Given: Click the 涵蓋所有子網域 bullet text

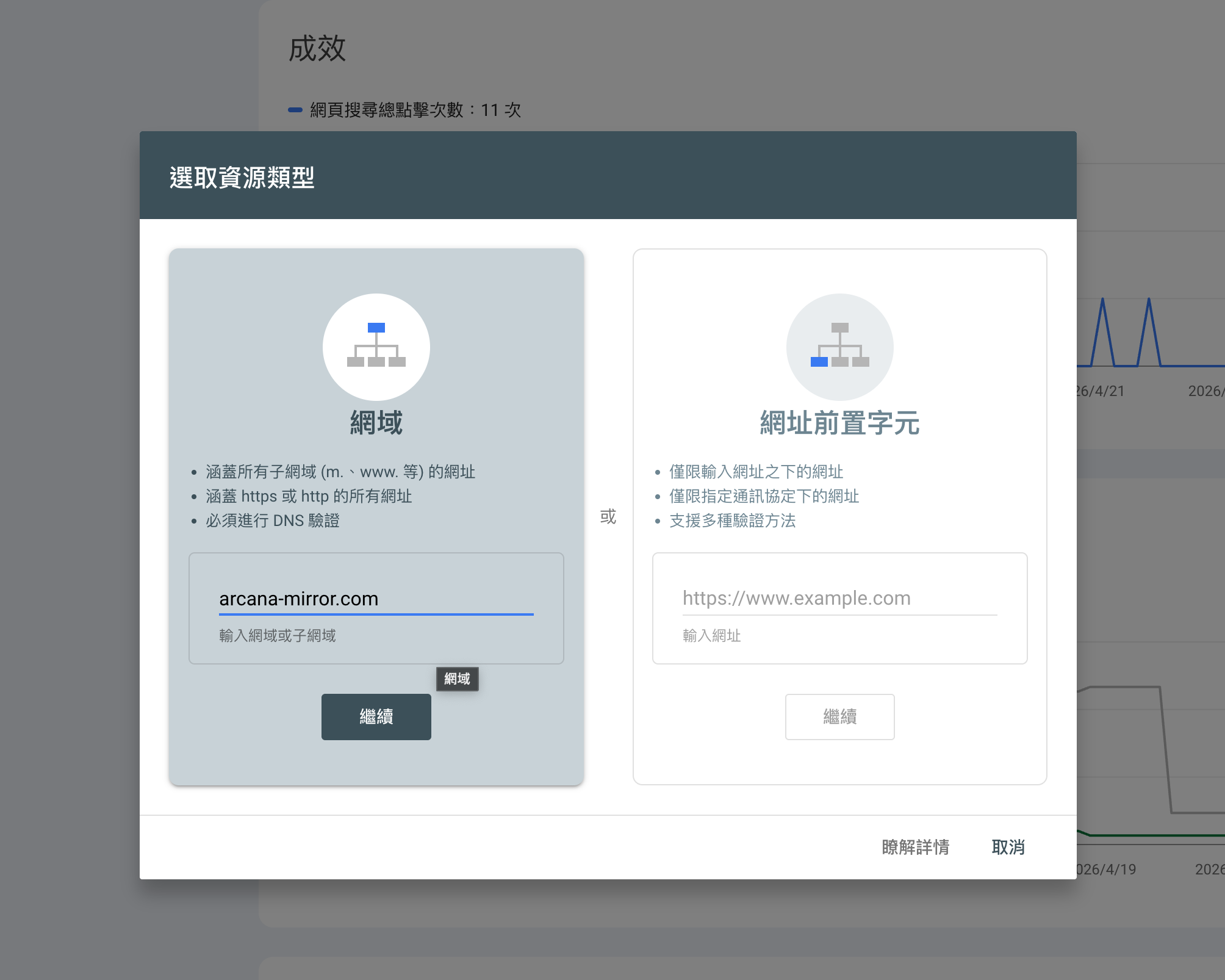Looking at the screenshot, I should click(x=340, y=472).
